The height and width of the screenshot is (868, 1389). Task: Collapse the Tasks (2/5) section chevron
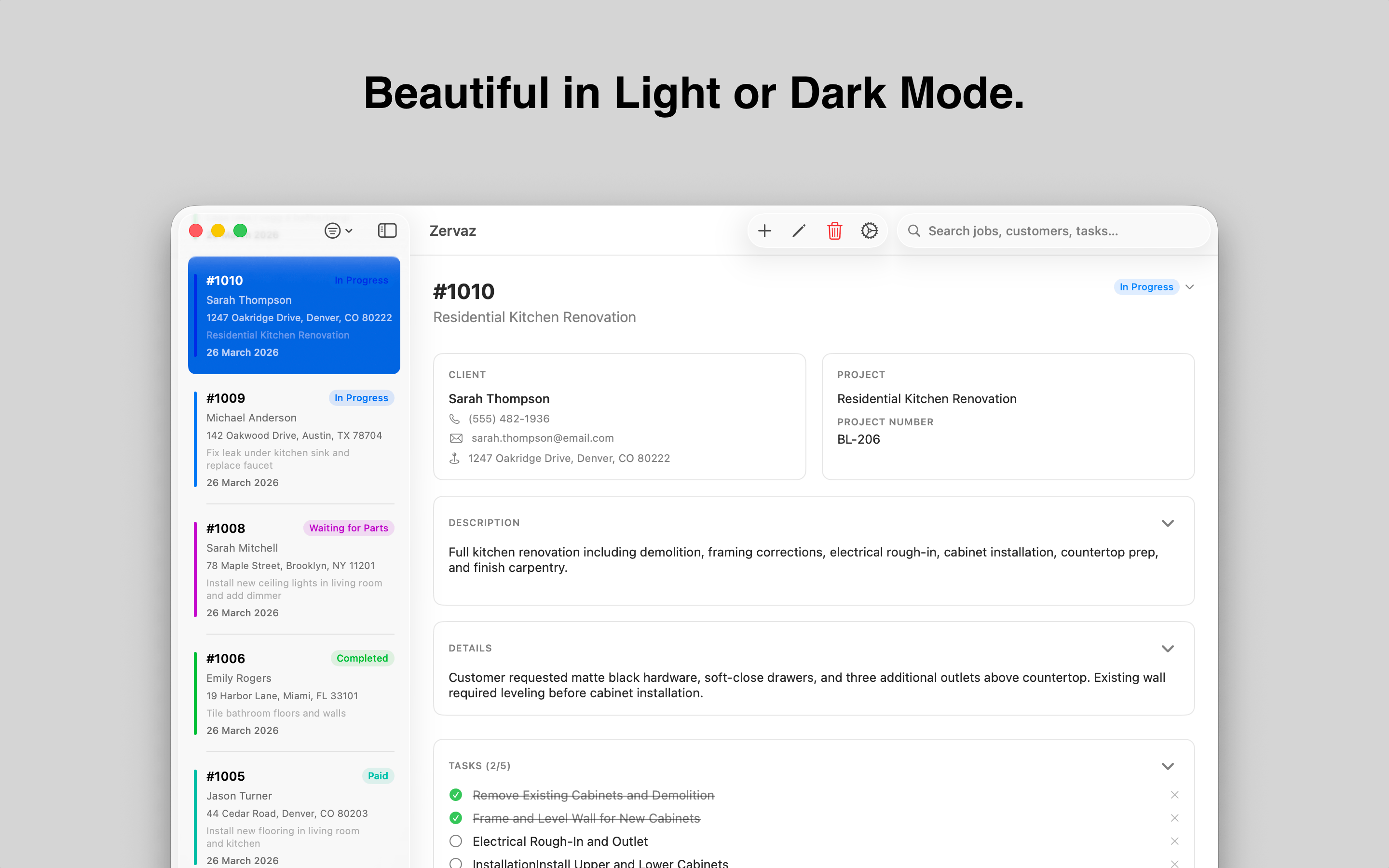point(1168,766)
